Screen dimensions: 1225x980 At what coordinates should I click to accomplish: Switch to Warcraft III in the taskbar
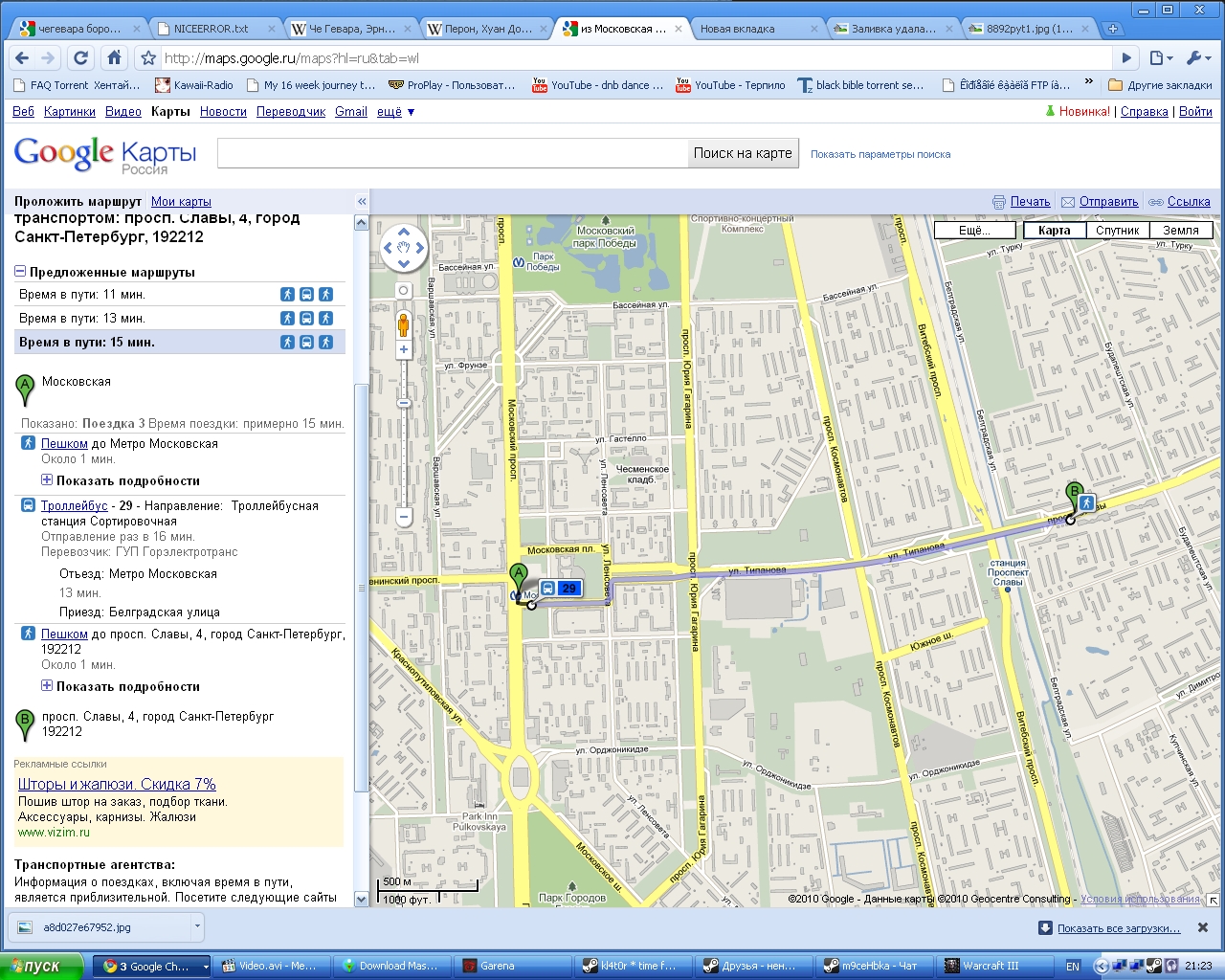click(x=995, y=967)
